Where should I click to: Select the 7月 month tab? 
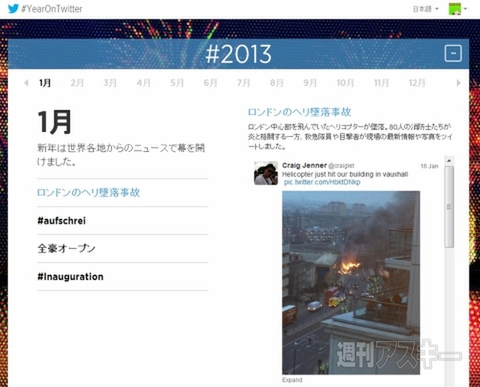[243, 83]
